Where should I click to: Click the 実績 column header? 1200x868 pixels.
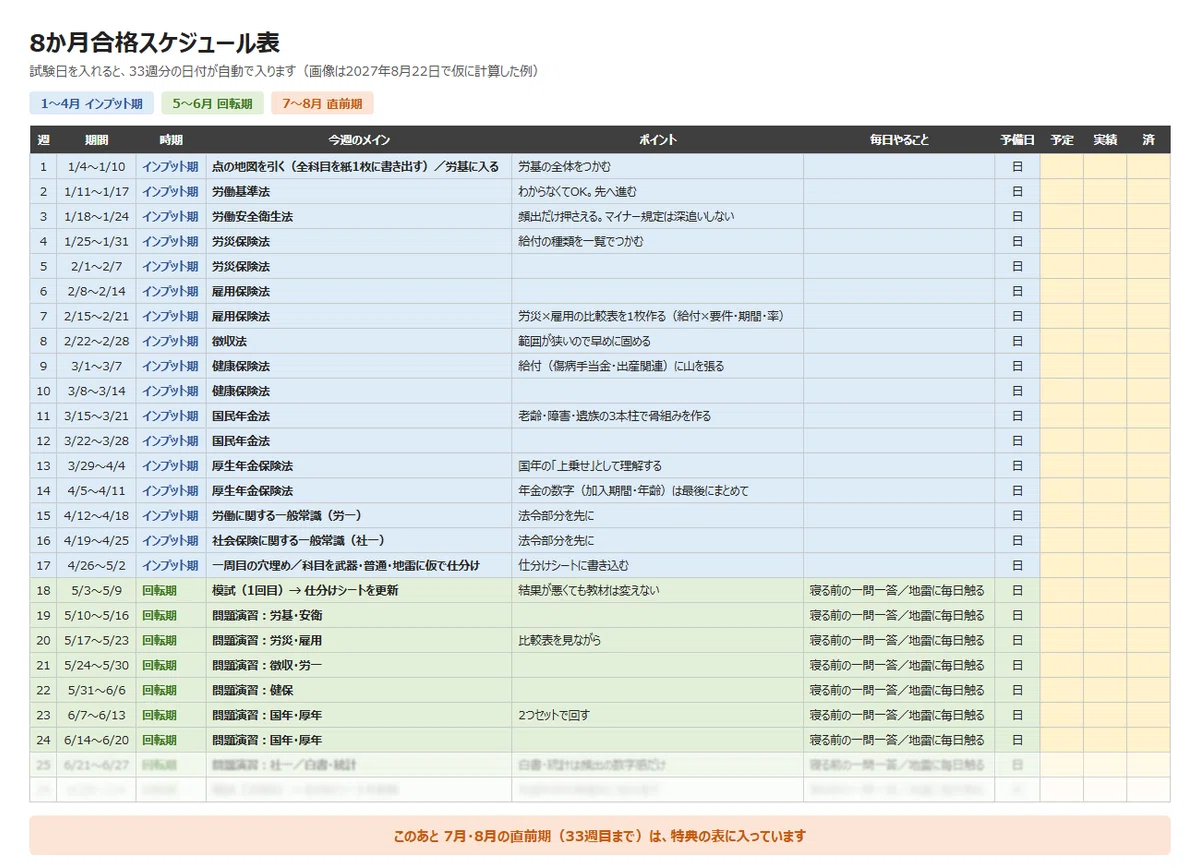(1105, 140)
